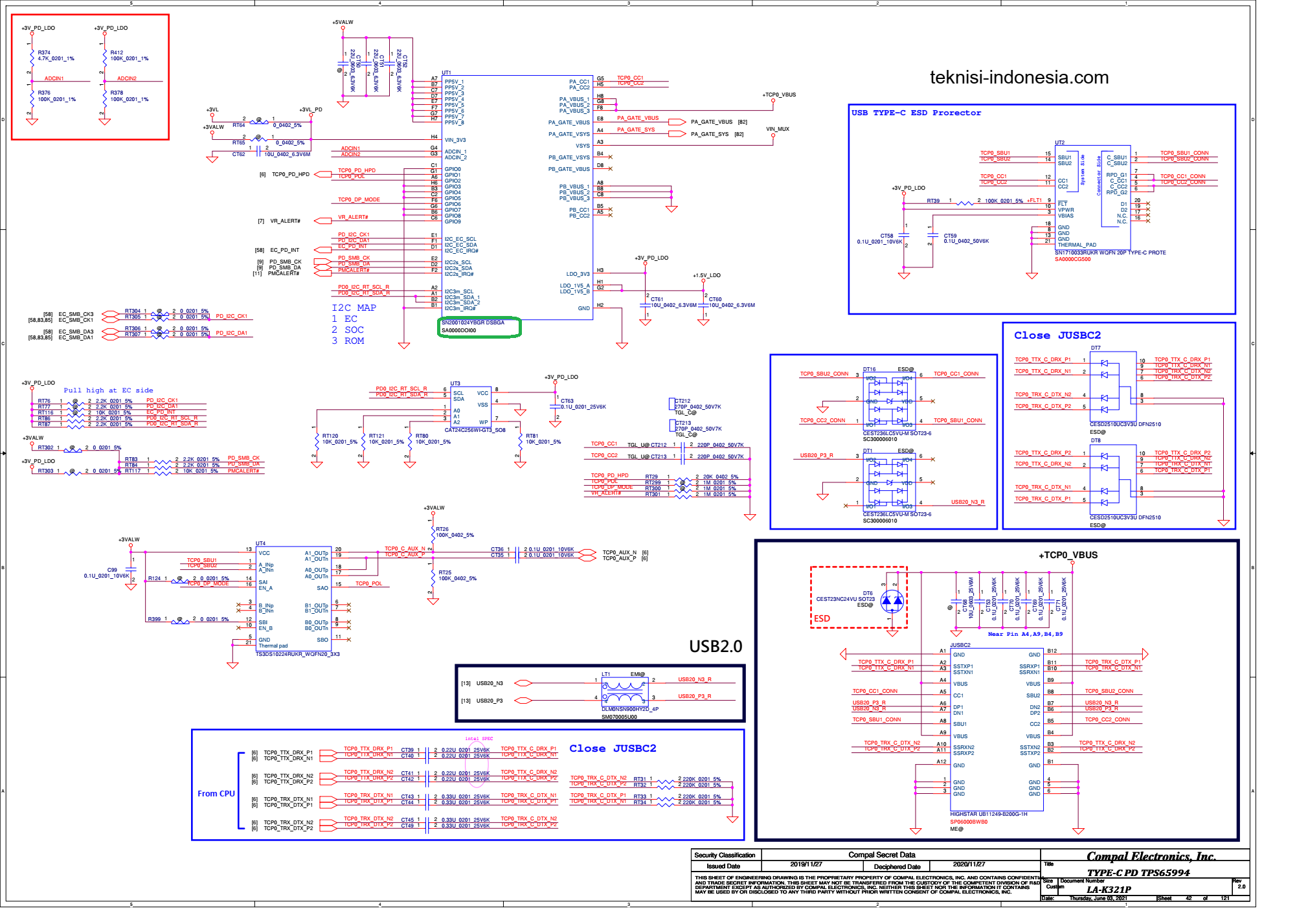Click the CT58 0.1U capacitor symbol
1308x924 pixels.
pyautogui.click(x=905, y=234)
